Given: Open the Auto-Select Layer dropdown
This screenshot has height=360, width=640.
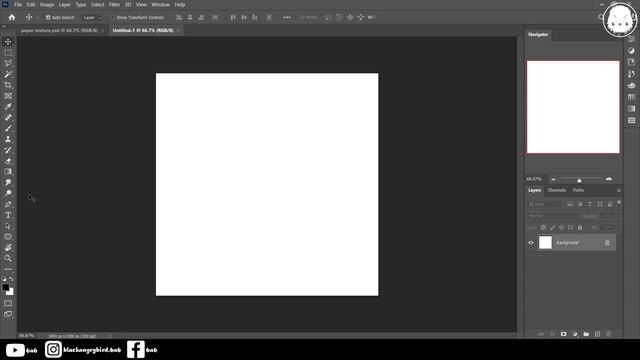Looking at the screenshot, I should pyautogui.click(x=92, y=18).
